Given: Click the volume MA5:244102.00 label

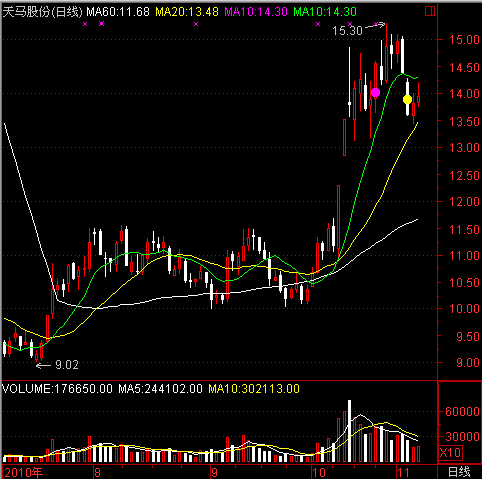Looking at the screenshot, I should pyautogui.click(x=160, y=389).
